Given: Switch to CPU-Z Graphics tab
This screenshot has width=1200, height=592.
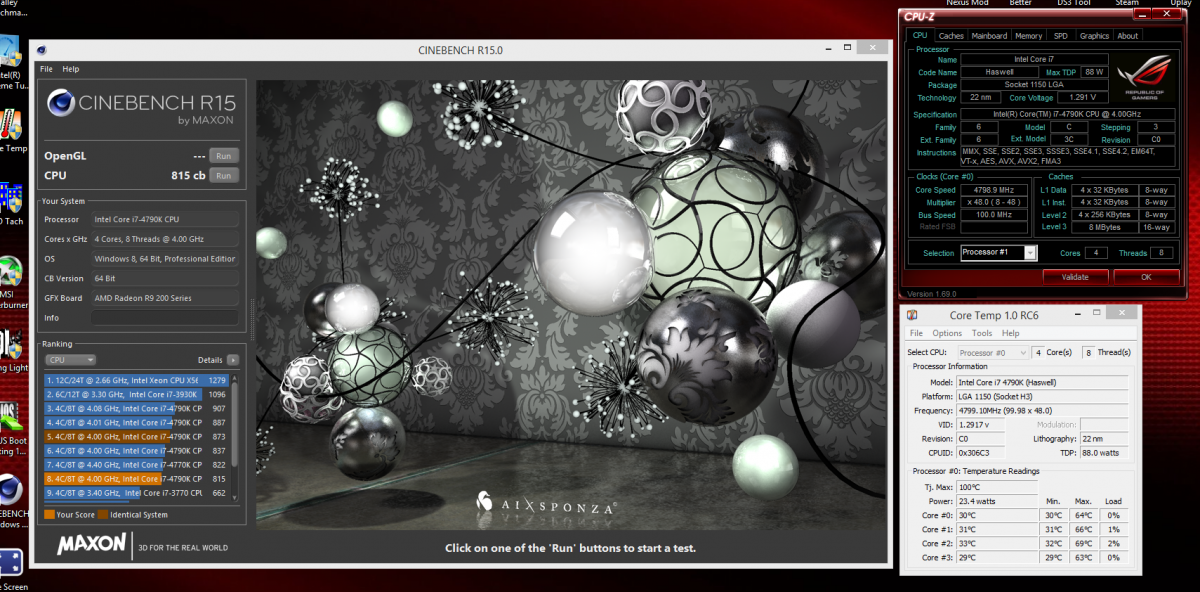Looking at the screenshot, I should point(1094,36).
